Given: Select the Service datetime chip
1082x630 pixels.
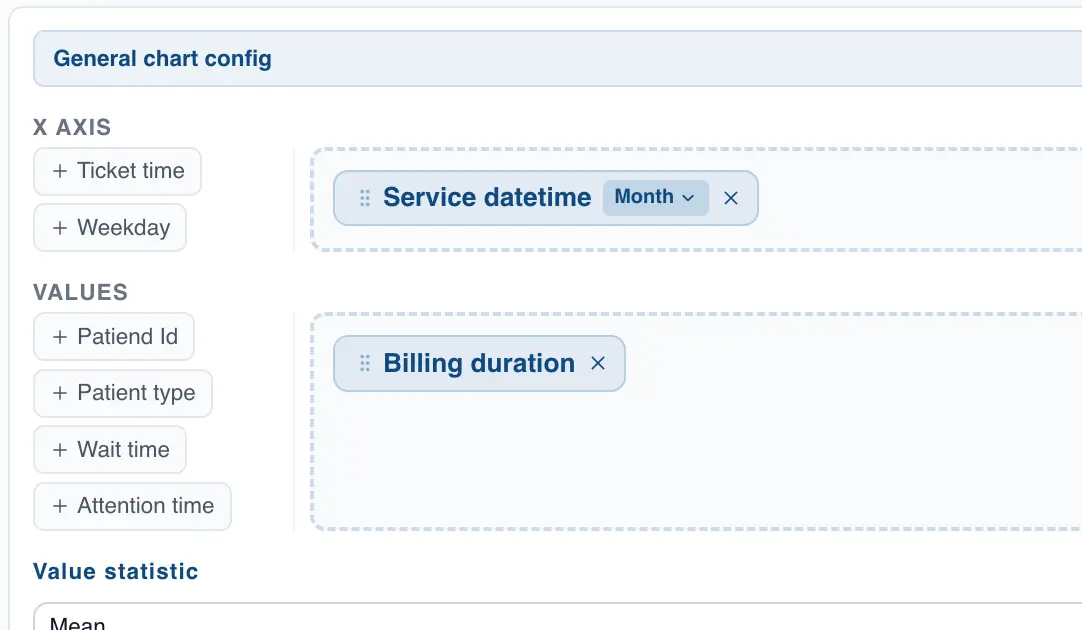Looking at the screenshot, I should [x=487, y=198].
